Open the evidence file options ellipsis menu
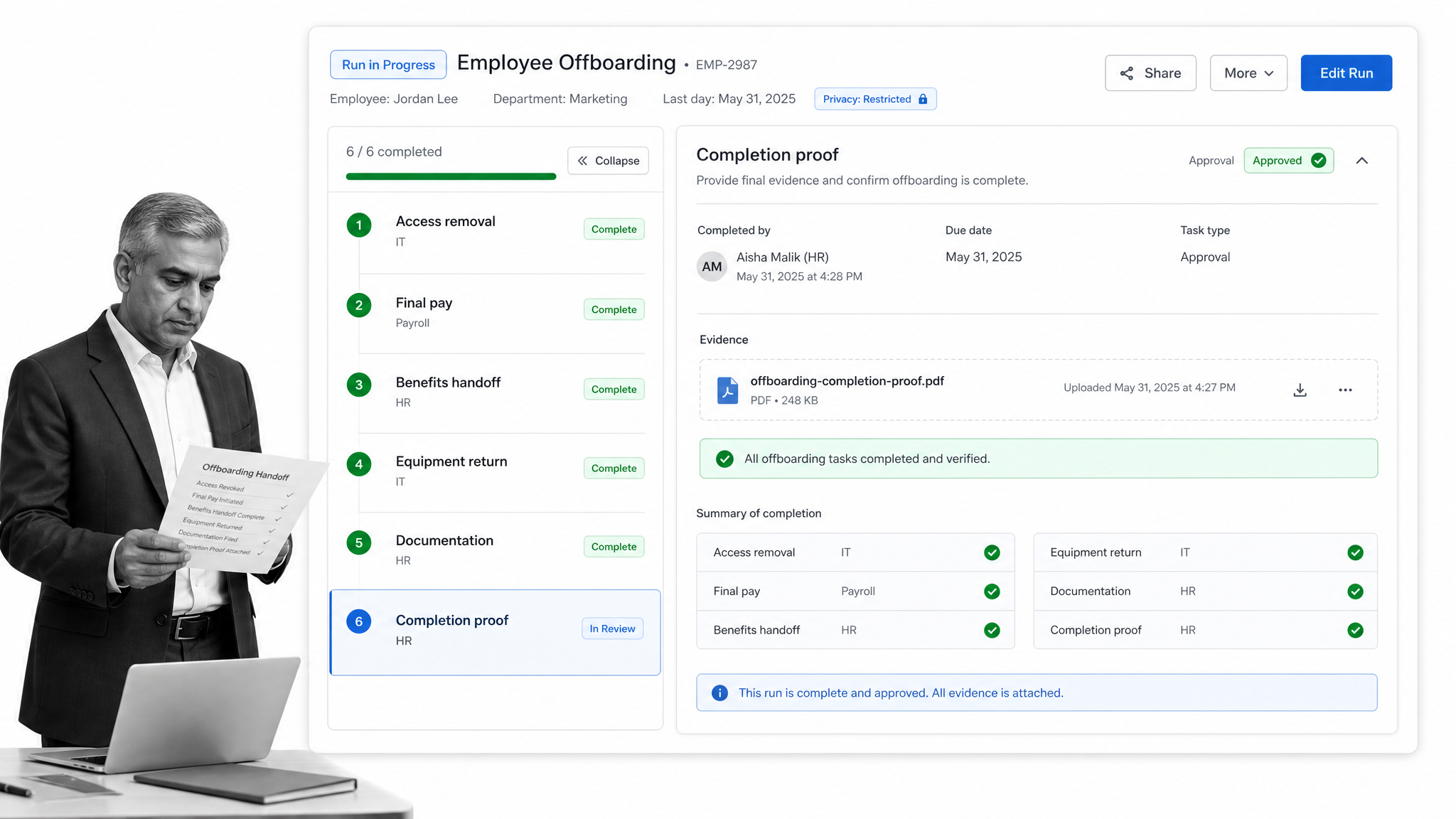 pyautogui.click(x=1345, y=390)
